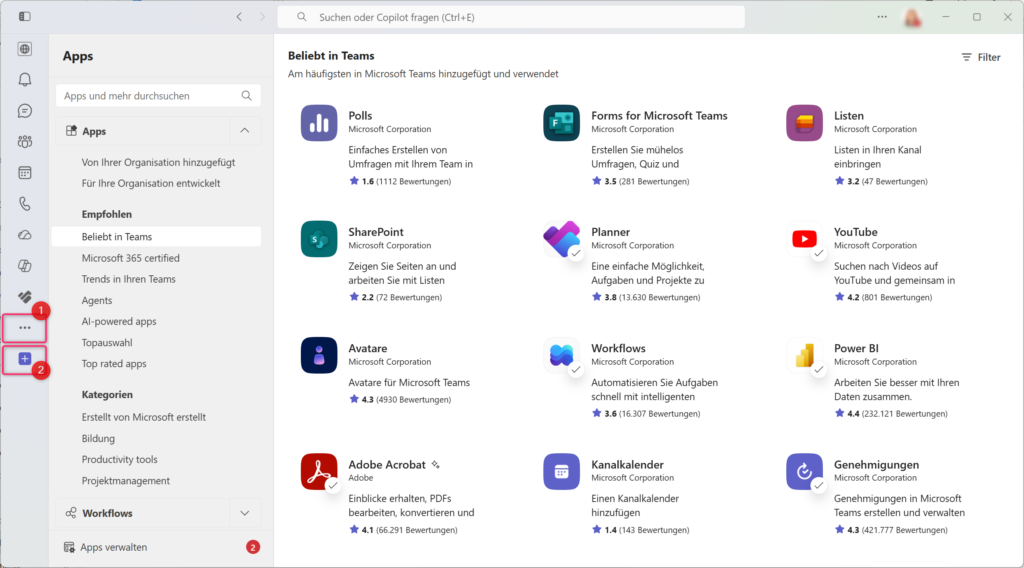This screenshot has height=568, width=1024.
Task: Click the Apps section header label
Action: [94, 131]
